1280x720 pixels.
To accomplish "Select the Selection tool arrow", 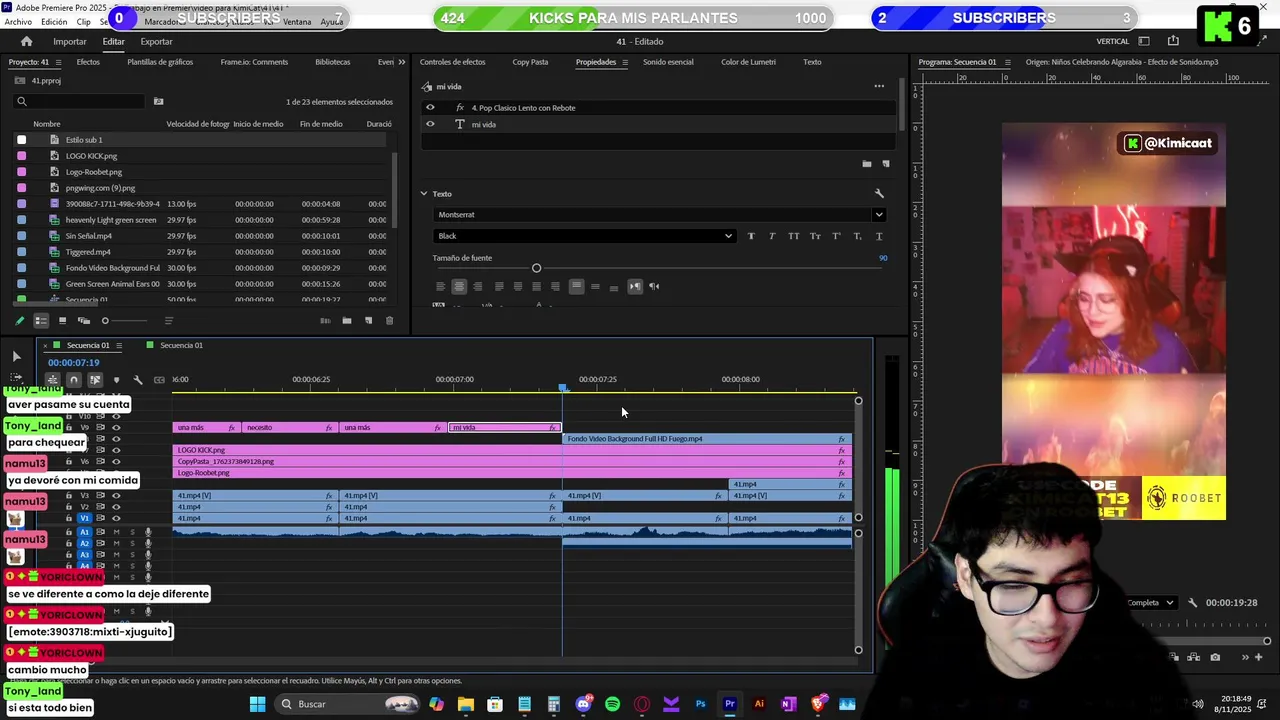I will (16, 356).
